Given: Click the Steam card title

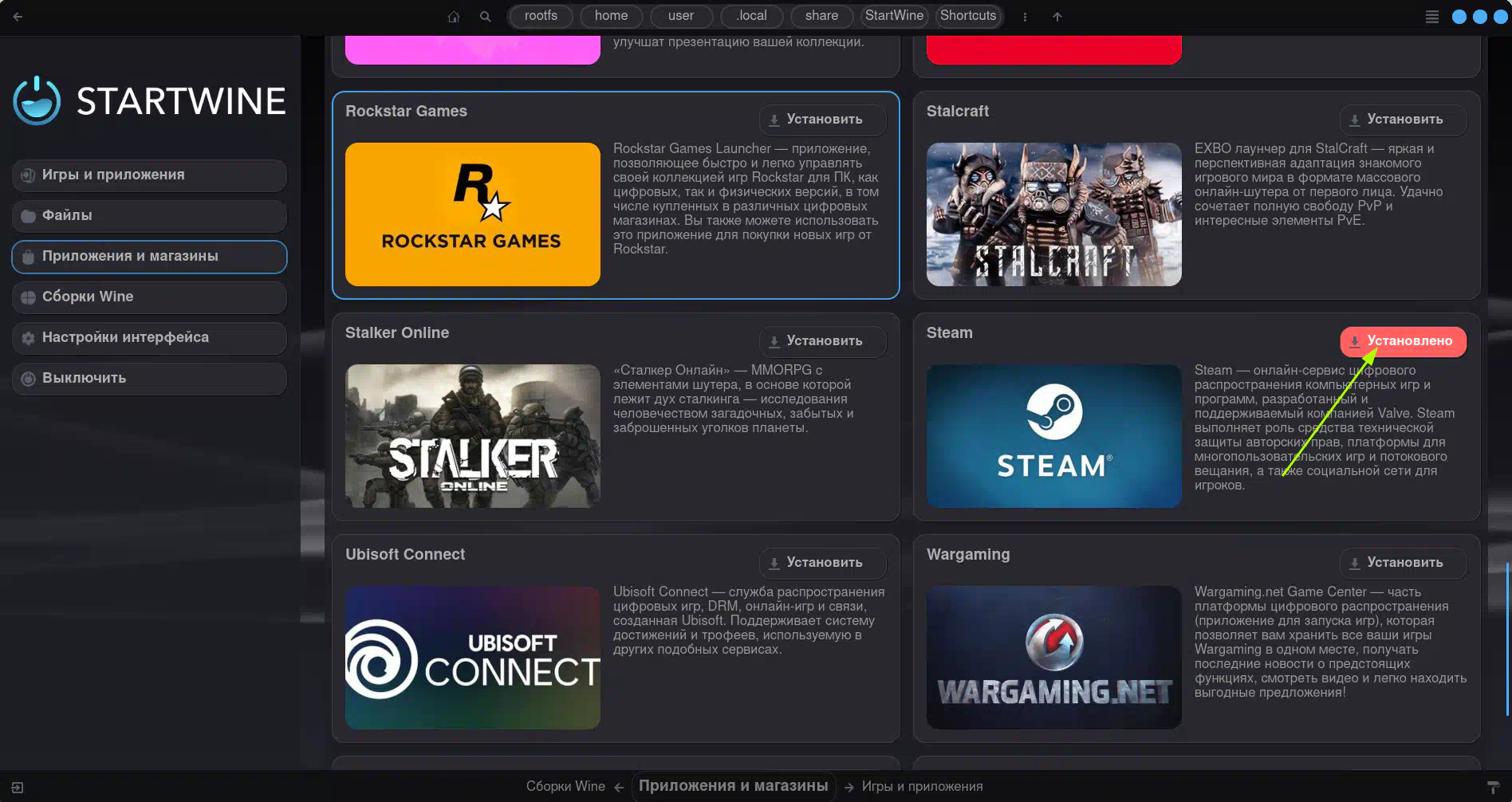Looking at the screenshot, I should [x=949, y=333].
